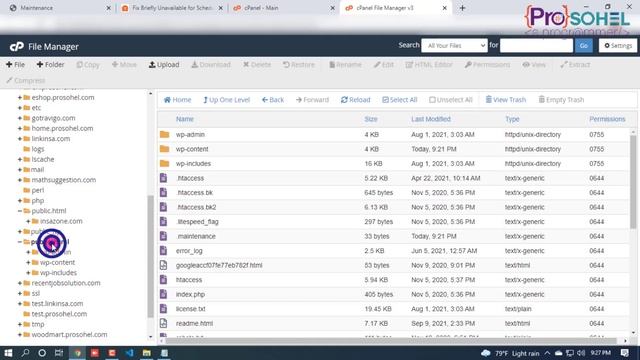Viewport: 640px width, 360px height.
Task: Open the Upload dialog
Action: (x=164, y=64)
